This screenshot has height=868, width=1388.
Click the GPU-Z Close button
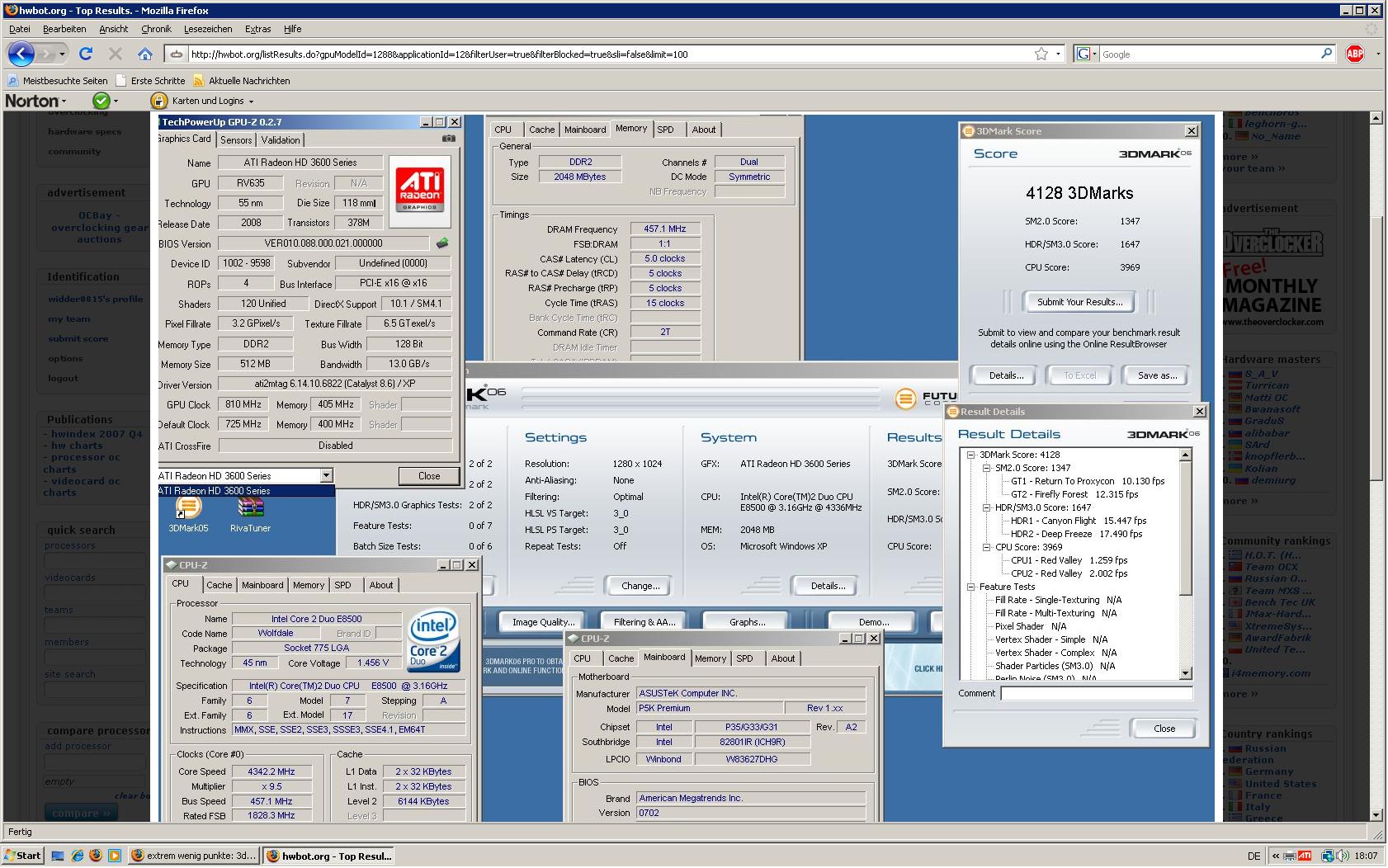429,476
